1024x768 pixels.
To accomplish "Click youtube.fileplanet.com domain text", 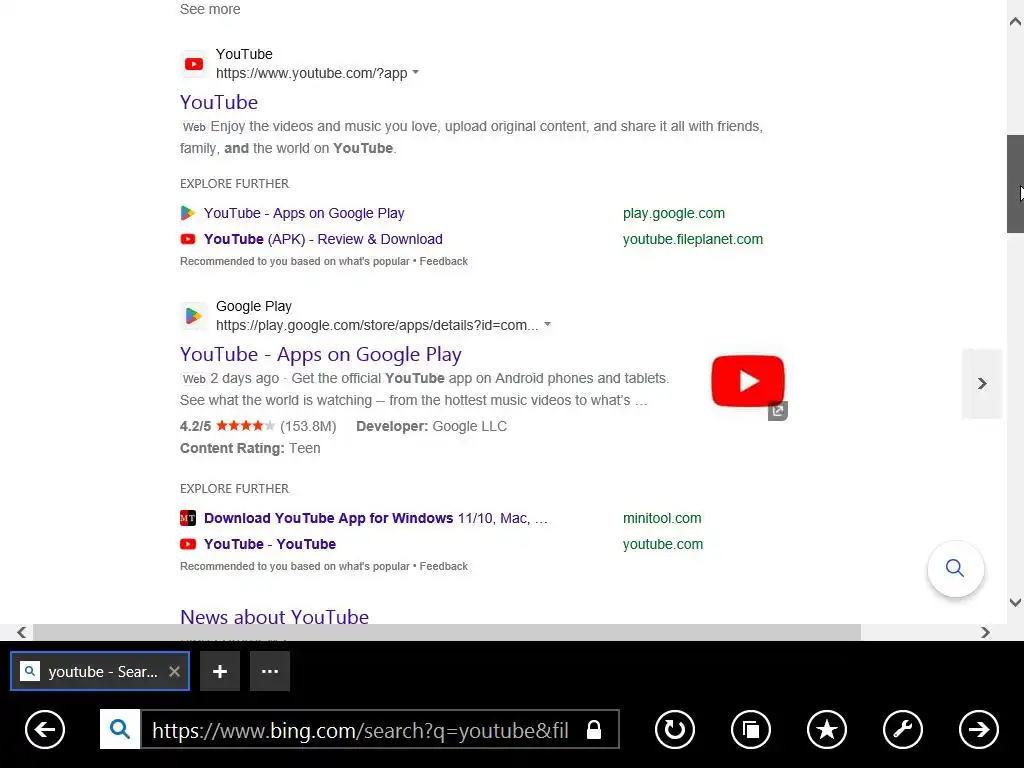I will [x=692, y=240].
